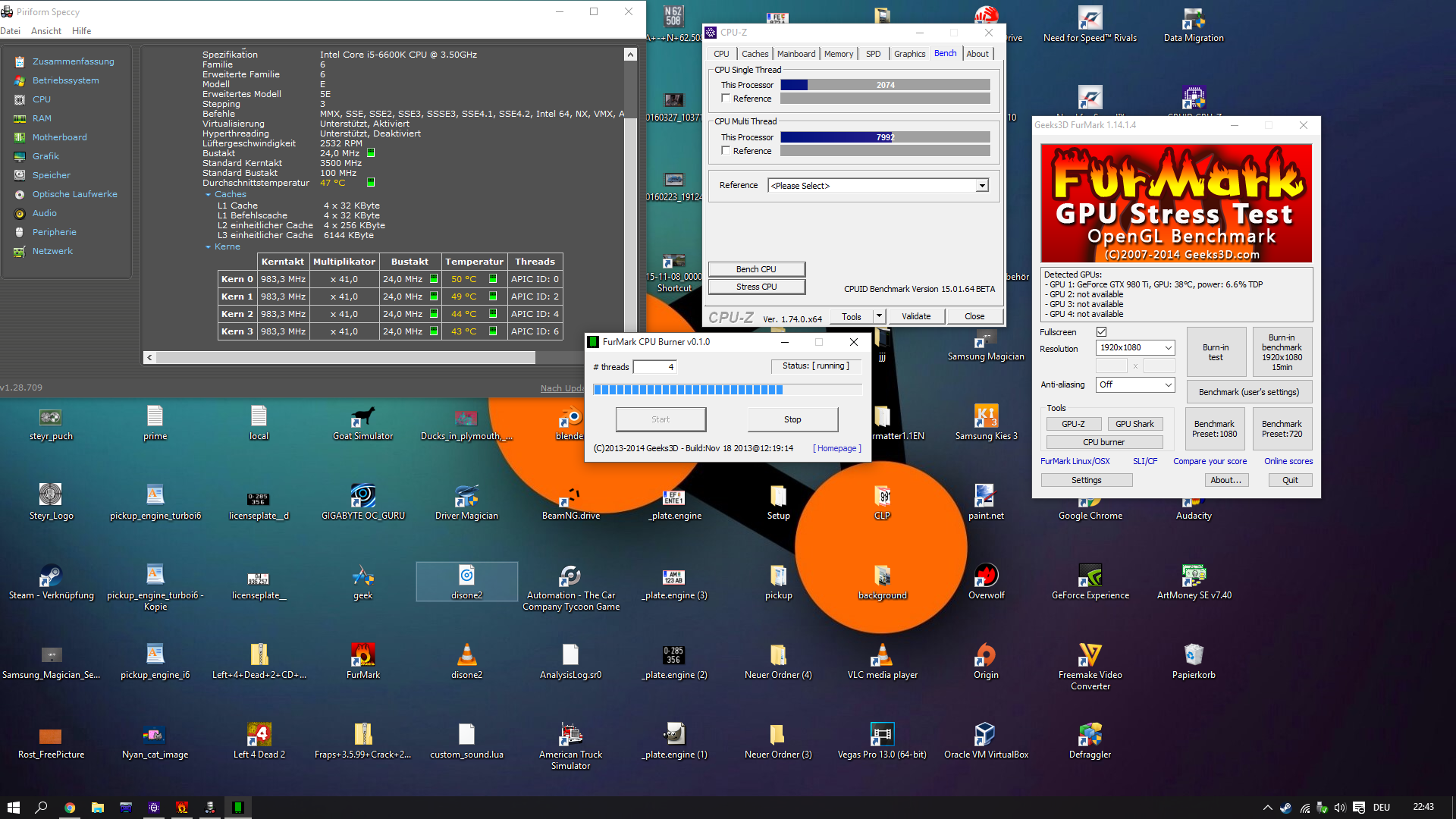Click the Speccy vertical scrollbar up arrow

tap(630, 55)
